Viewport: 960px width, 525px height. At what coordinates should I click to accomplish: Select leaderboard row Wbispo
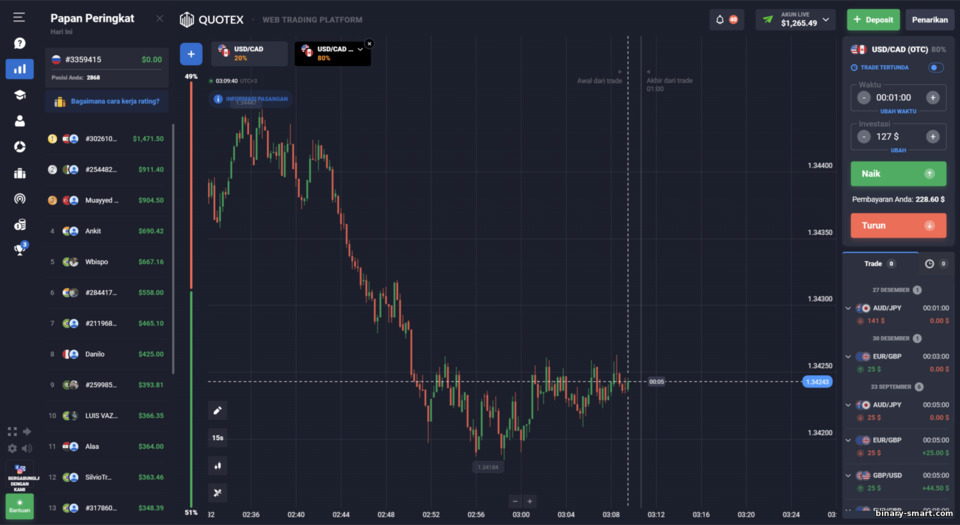pyautogui.click(x=107, y=262)
